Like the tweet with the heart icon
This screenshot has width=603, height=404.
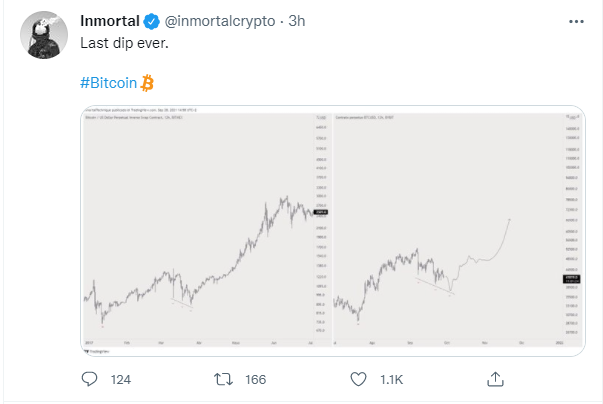[359, 379]
